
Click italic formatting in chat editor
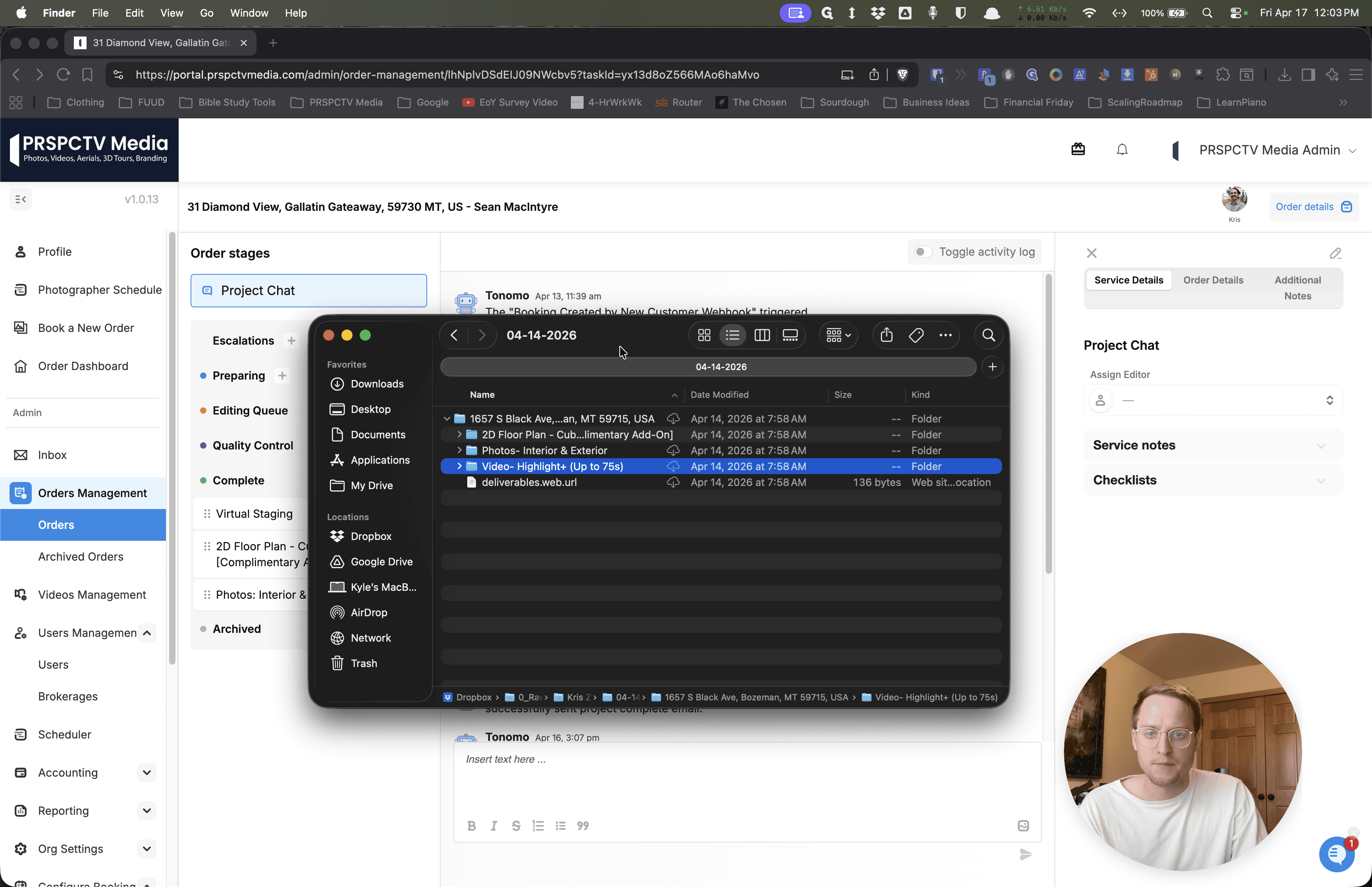493,826
